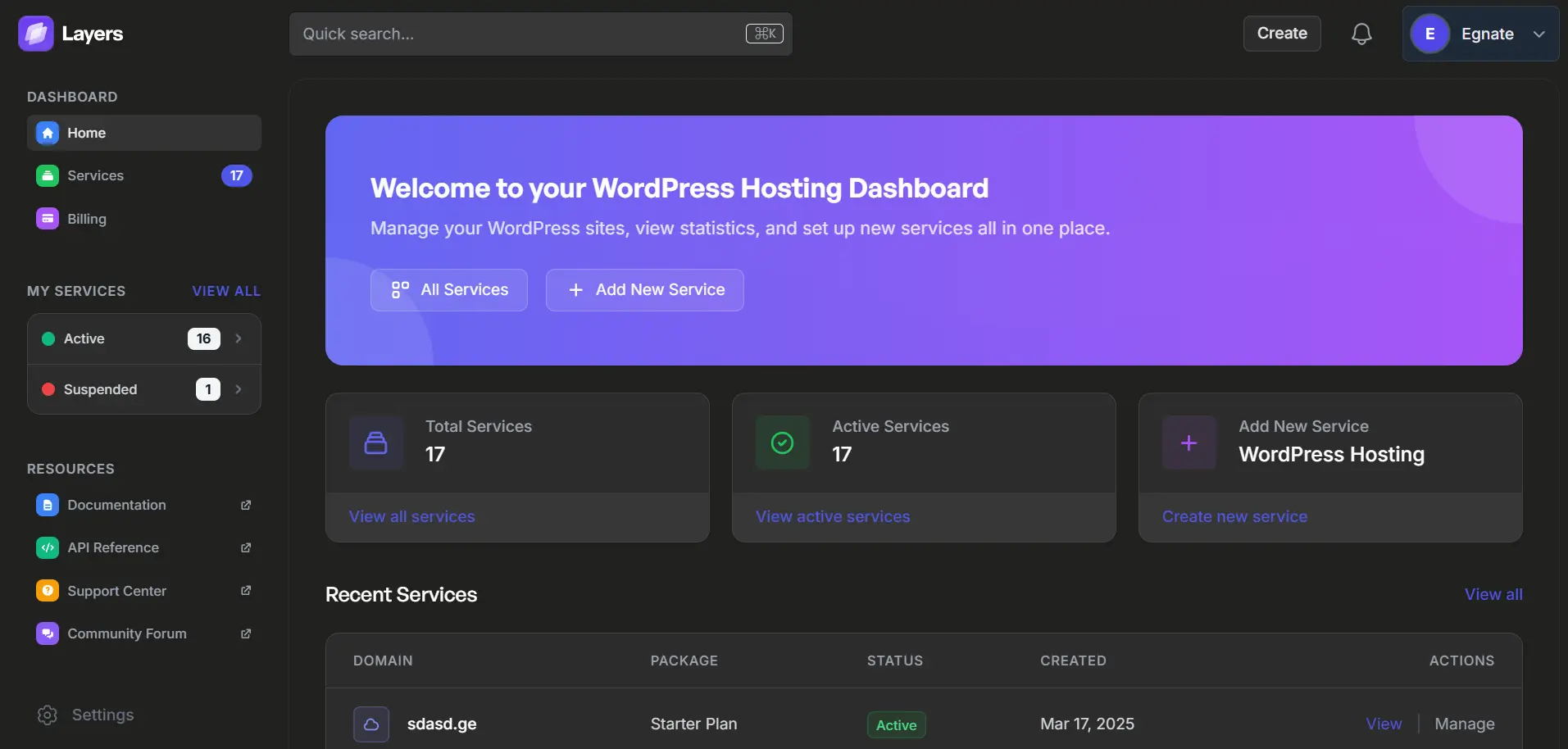This screenshot has height=749, width=1568.
Task: Focus the Quick search input field
Action: 541,34
